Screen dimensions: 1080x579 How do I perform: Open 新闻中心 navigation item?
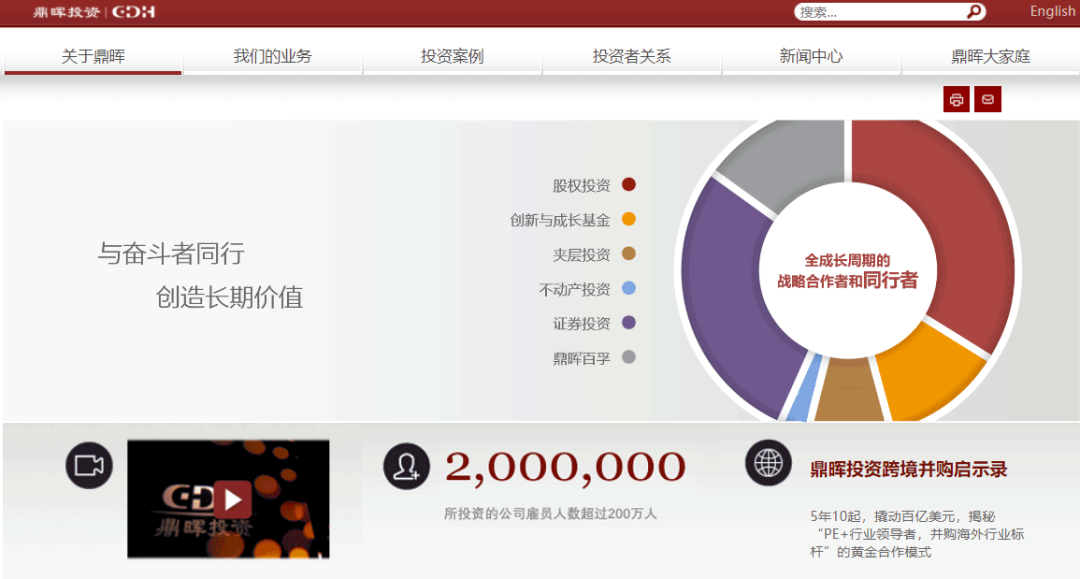click(811, 56)
